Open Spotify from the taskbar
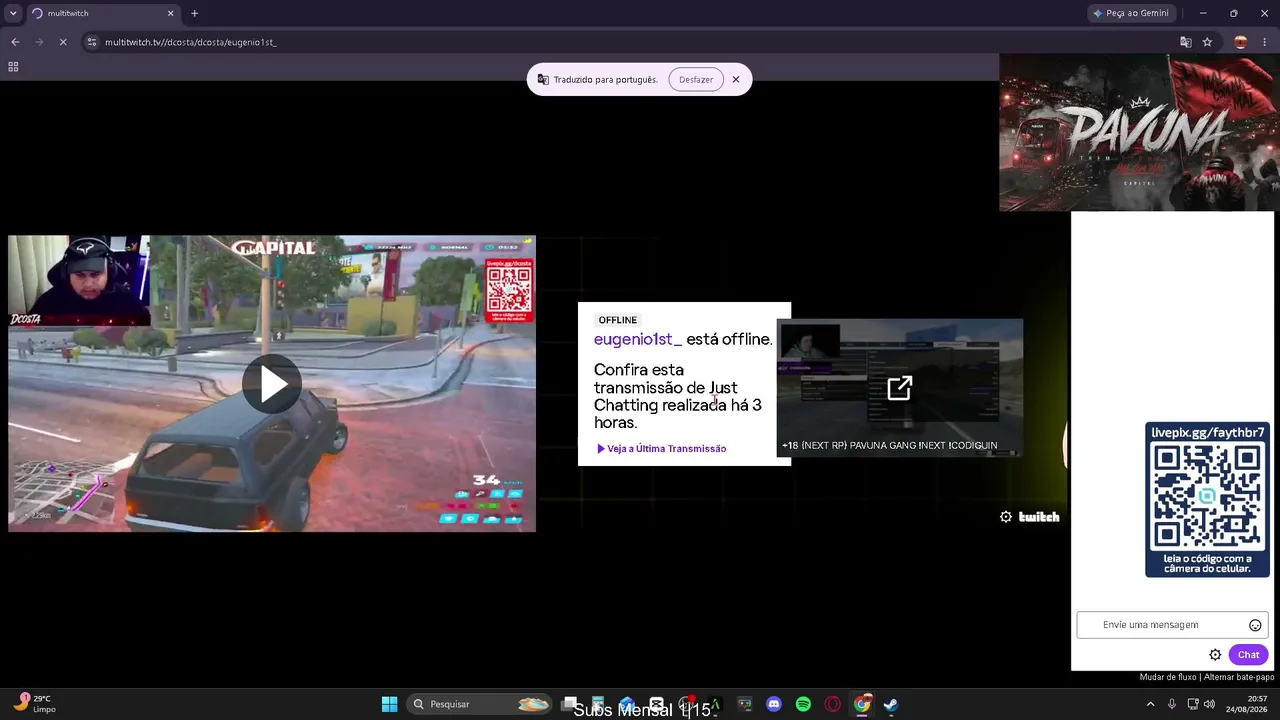 point(803,704)
